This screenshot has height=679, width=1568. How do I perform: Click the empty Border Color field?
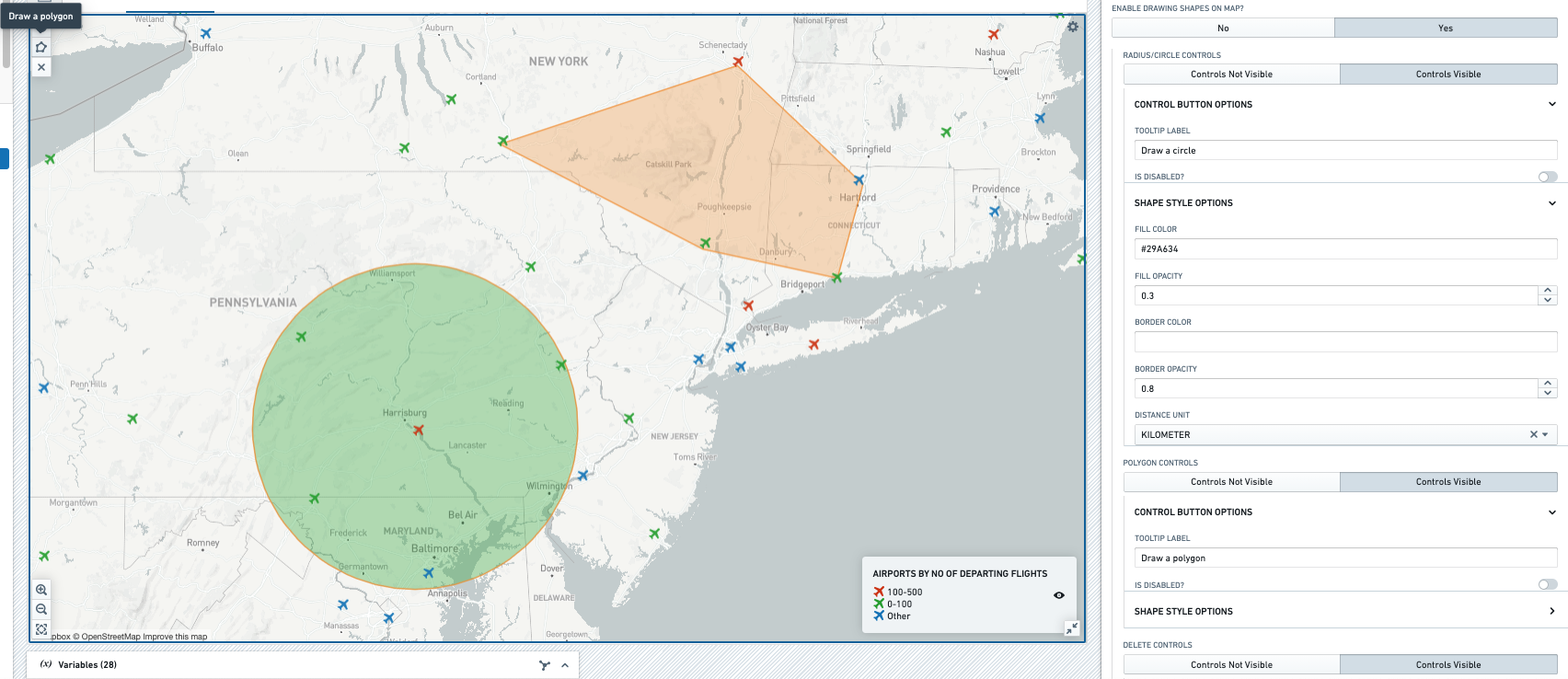coord(1345,341)
